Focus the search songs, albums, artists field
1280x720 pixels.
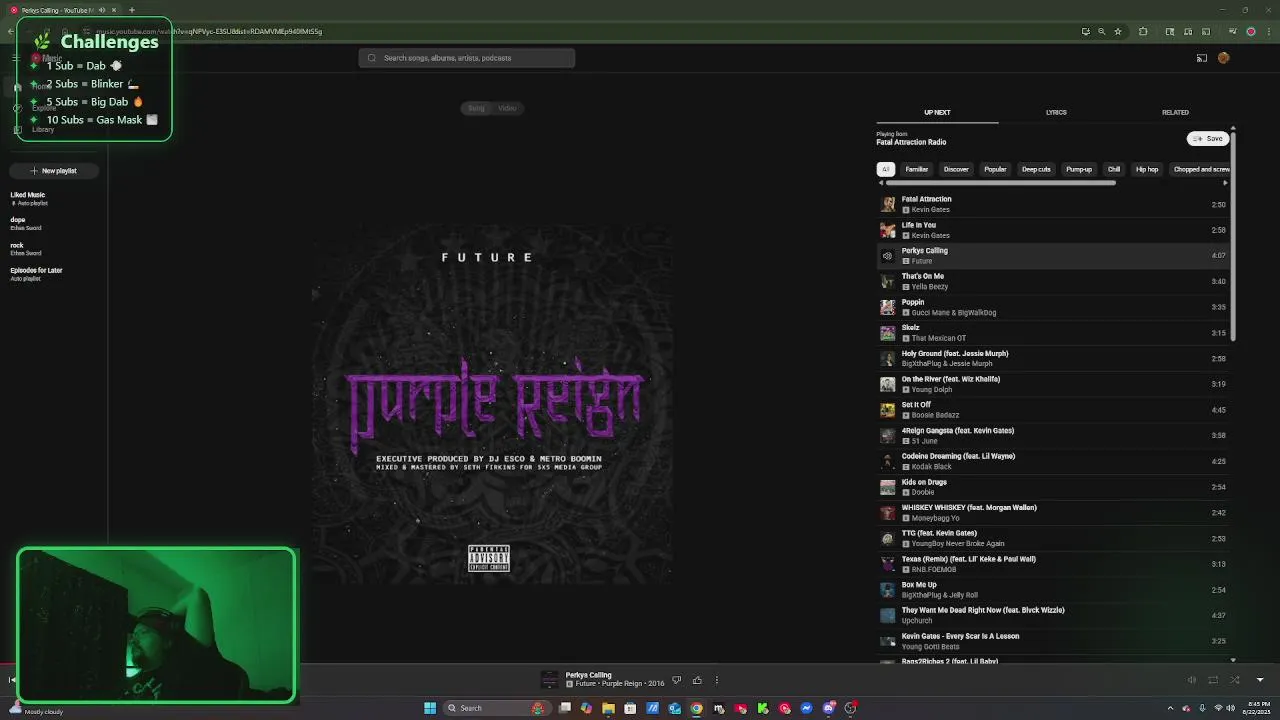click(467, 58)
